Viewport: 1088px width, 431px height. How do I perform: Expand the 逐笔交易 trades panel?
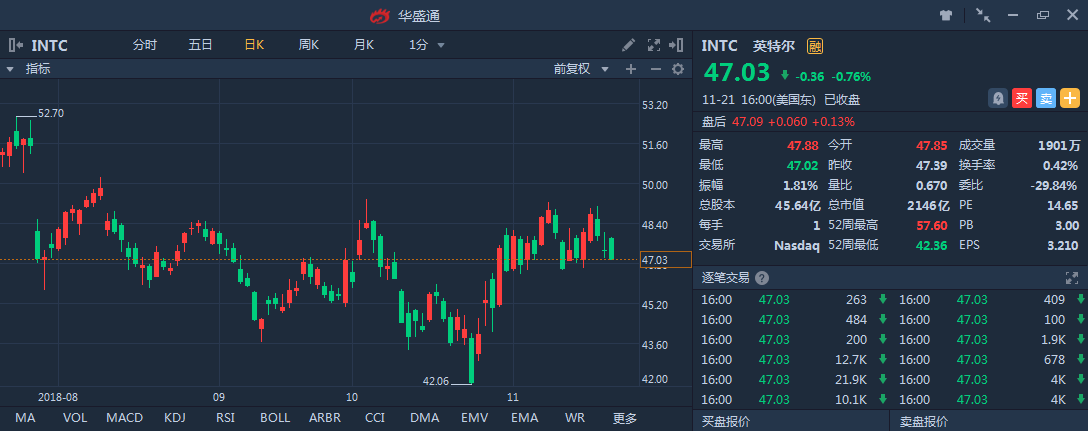pyautogui.click(x=1071, y=278)
